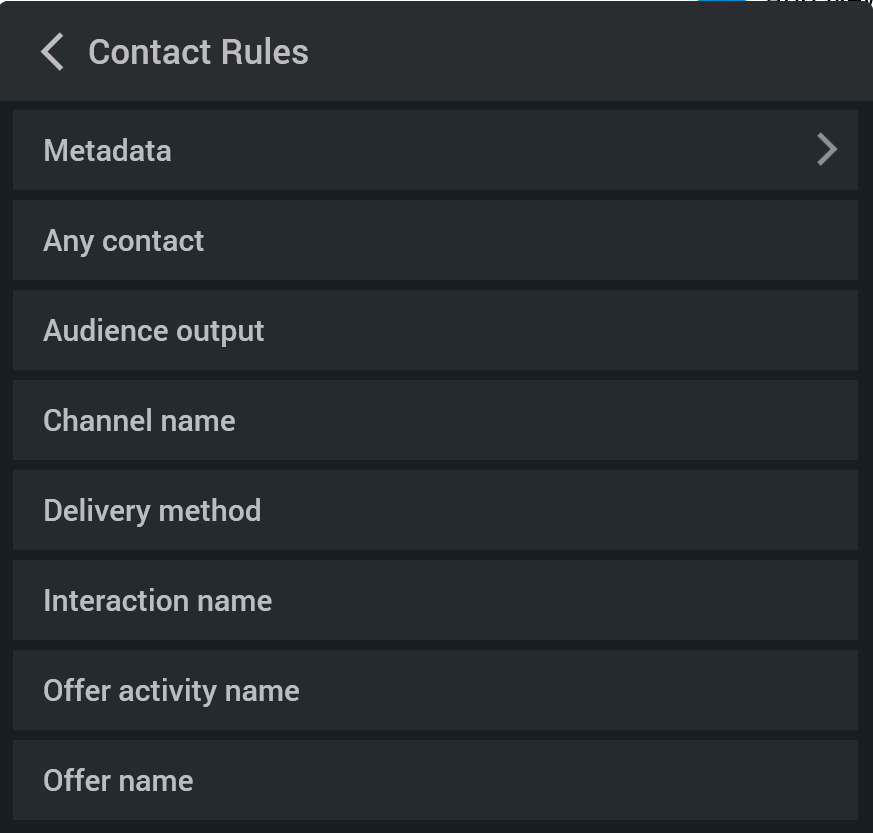Choose the Offer activity name entry
Viewport: 873px width, 833px height.
pyautogui.click(x=435, y=690)
